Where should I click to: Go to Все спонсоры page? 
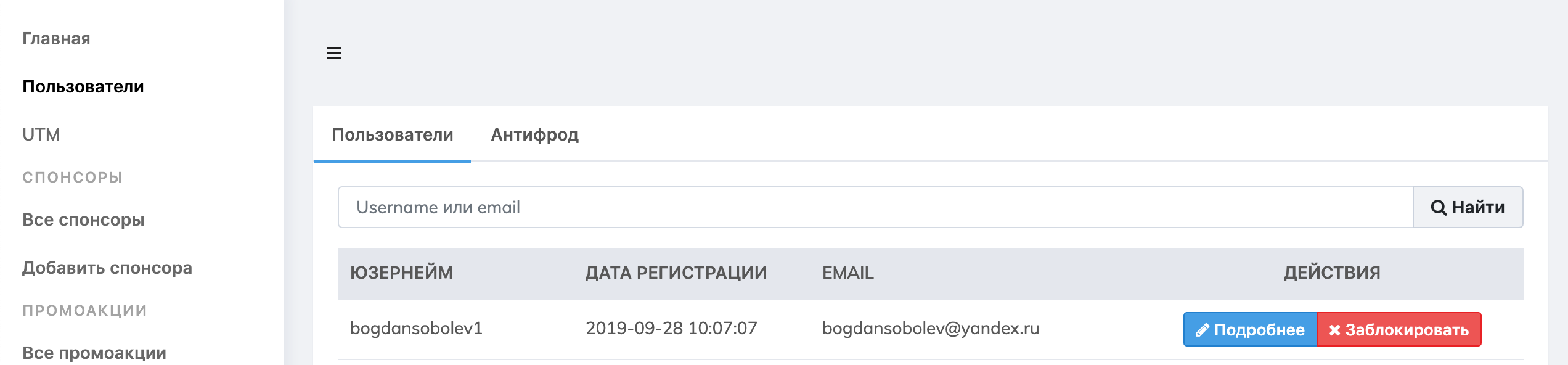tap(83, 220)
